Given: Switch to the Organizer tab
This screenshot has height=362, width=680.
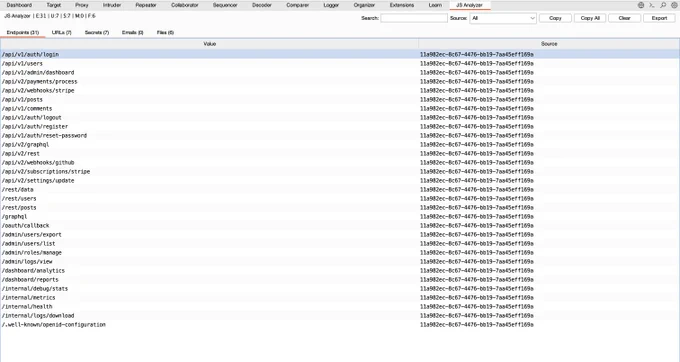Looking at the screenshot, I should coord(364,5).
